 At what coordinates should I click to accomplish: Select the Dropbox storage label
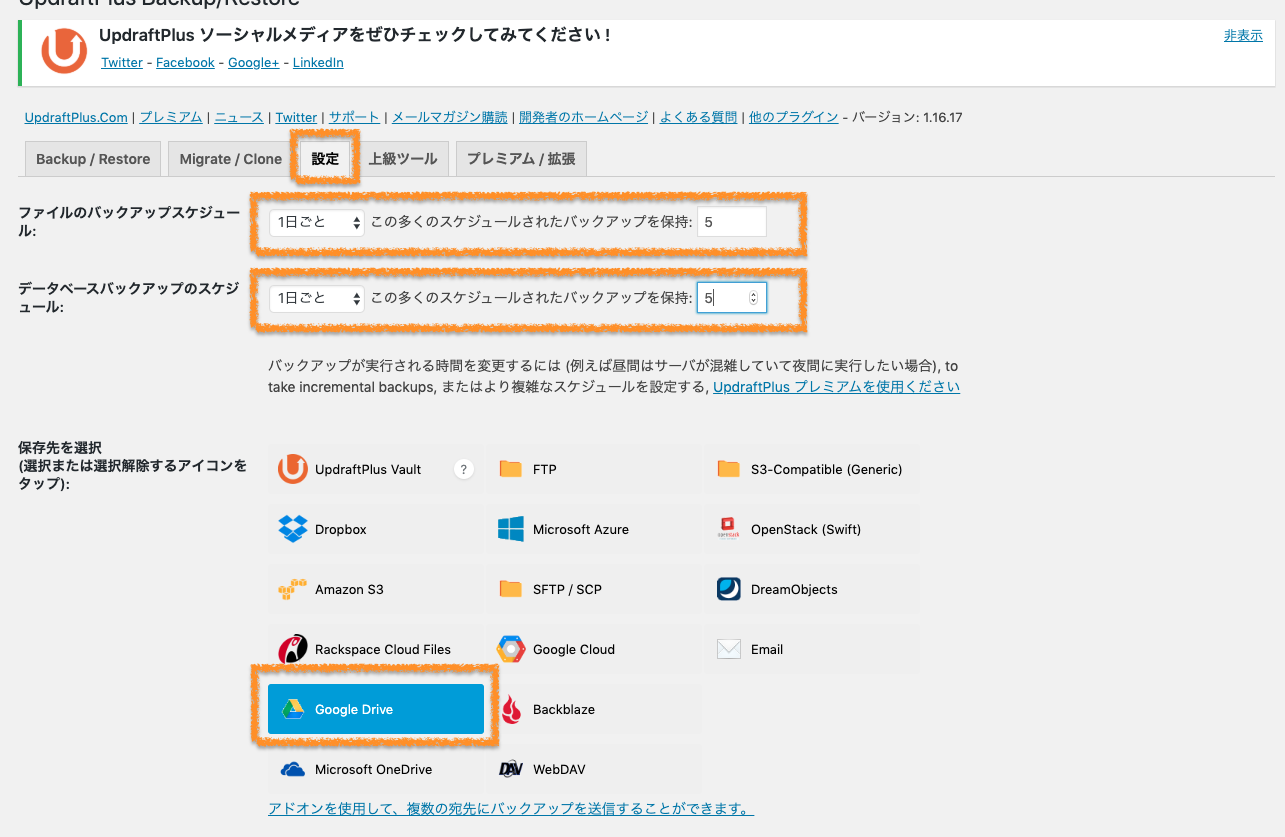coord(341,529)
